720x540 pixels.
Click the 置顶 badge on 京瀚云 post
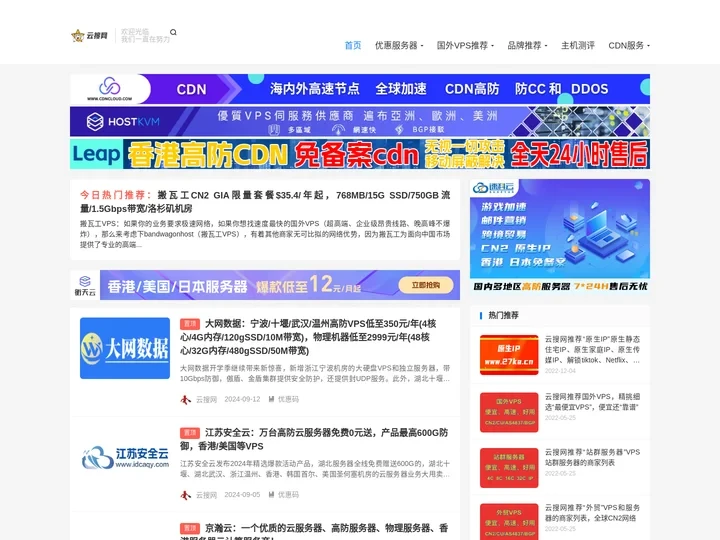pos(190,528)
